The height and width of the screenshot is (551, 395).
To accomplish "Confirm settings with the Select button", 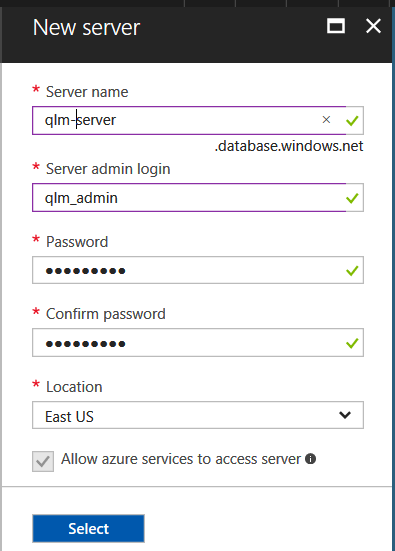I will (89, 529).
